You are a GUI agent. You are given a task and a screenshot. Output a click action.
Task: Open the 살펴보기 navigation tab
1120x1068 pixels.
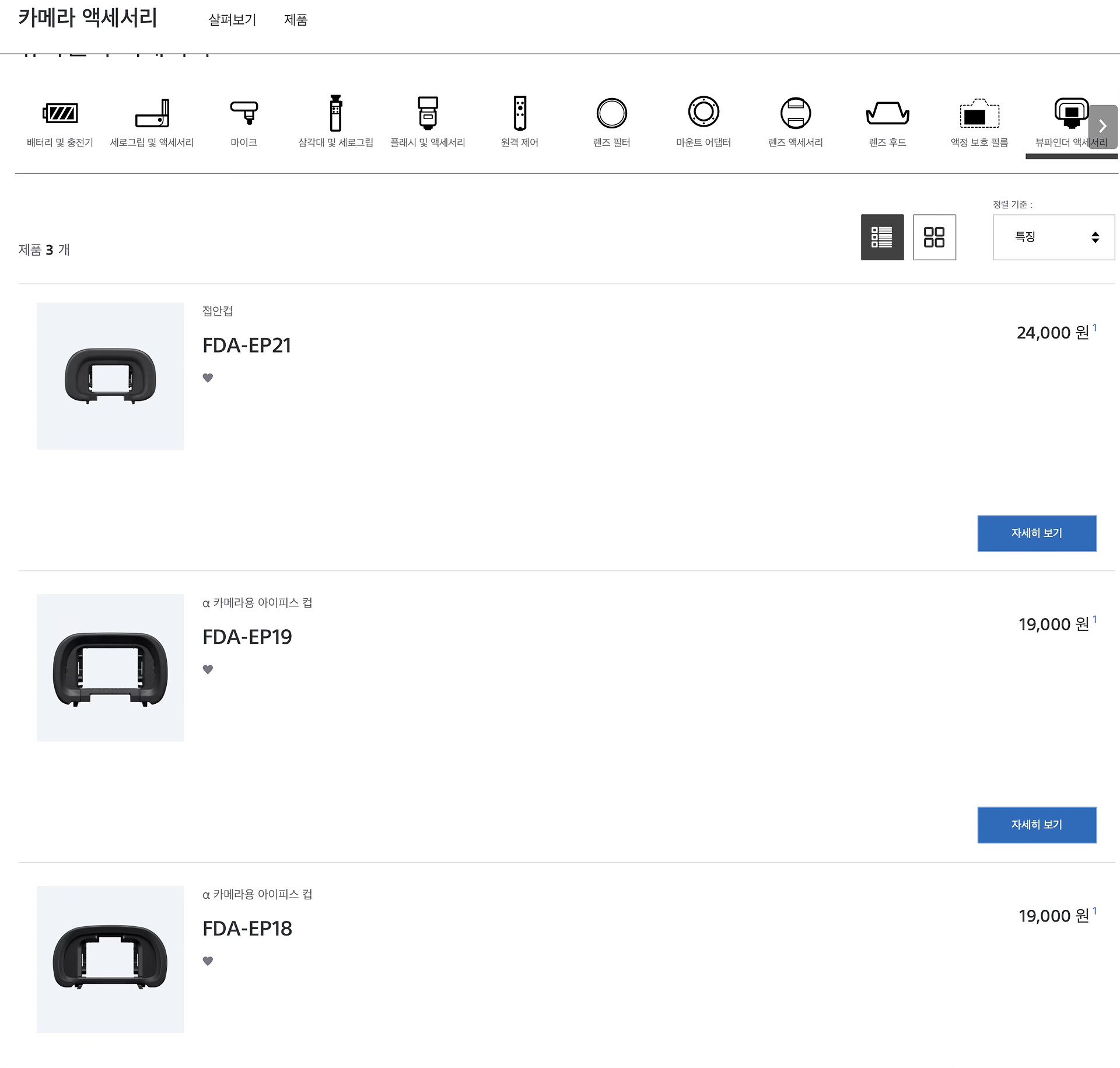point(232,20)
